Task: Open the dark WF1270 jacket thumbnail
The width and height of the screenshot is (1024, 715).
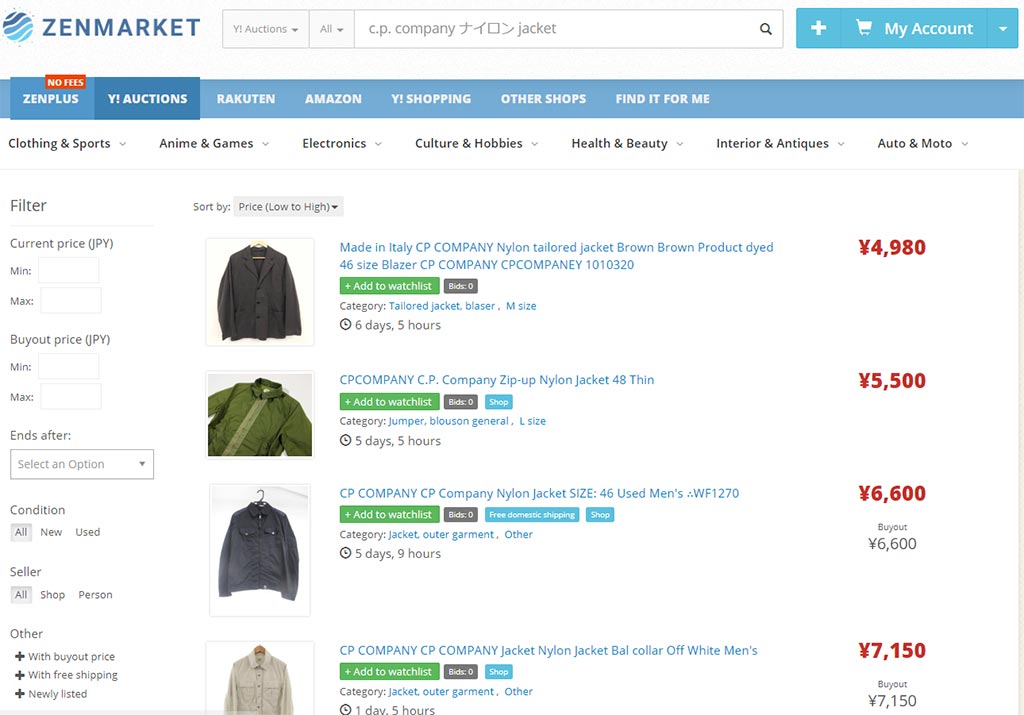Action: click(x=260, y=550)
